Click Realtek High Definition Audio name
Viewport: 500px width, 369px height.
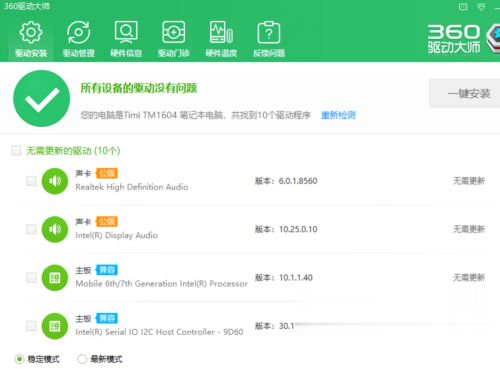(132, 187)
